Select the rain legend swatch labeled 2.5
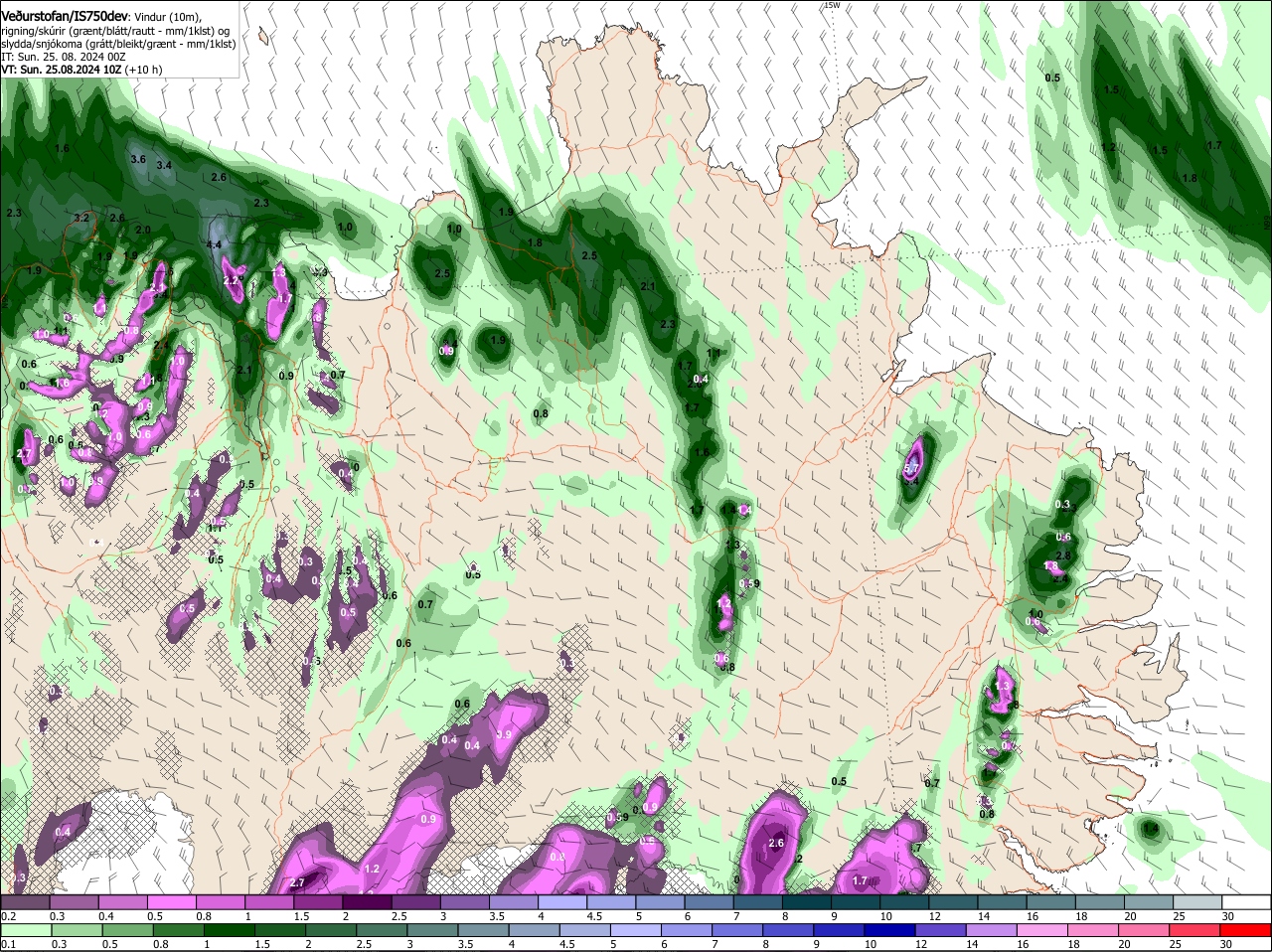 coord(384,930)
